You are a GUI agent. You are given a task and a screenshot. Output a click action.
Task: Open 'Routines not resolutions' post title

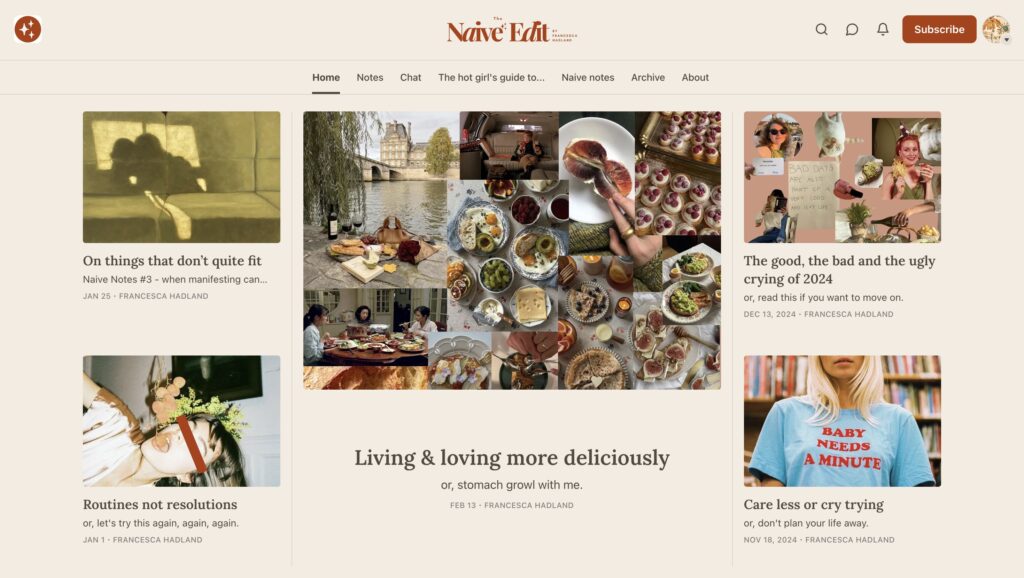pos(160,504)
